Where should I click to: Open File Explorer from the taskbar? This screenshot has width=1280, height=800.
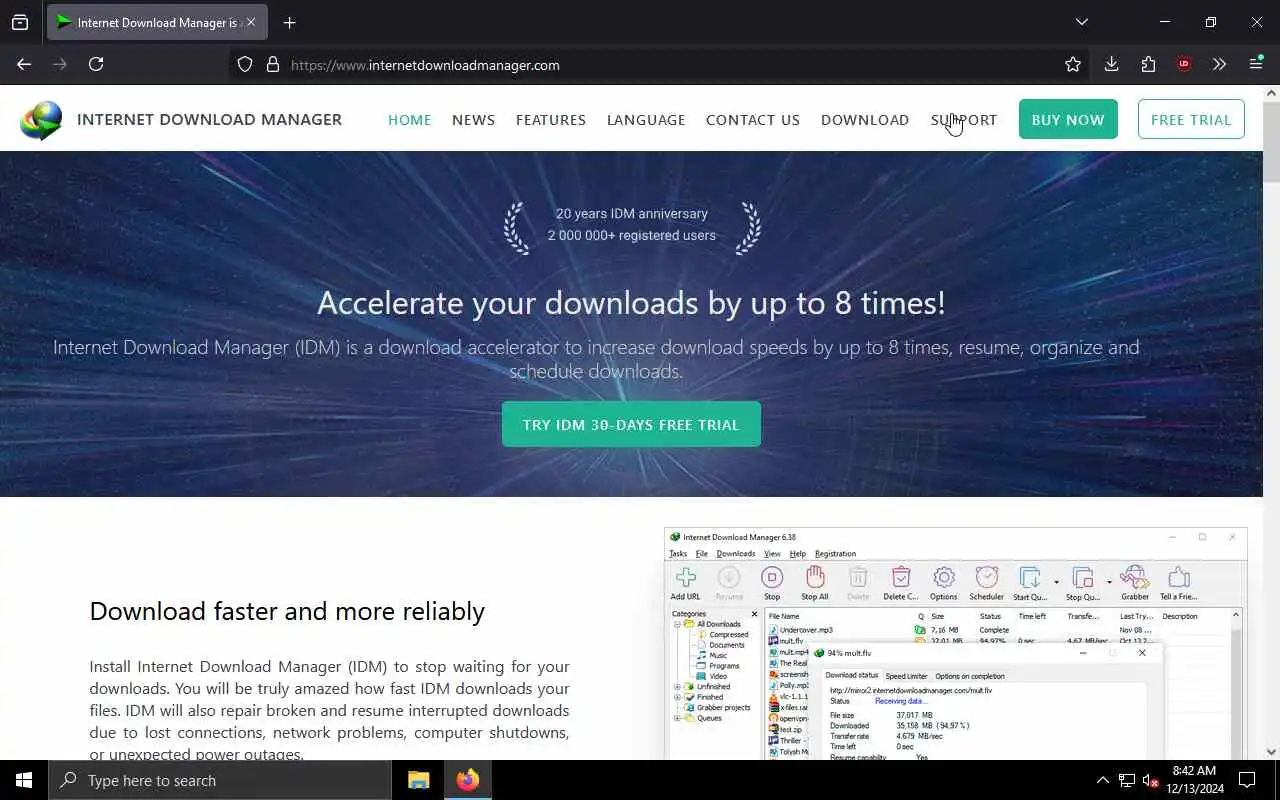(x=418, y=780)
